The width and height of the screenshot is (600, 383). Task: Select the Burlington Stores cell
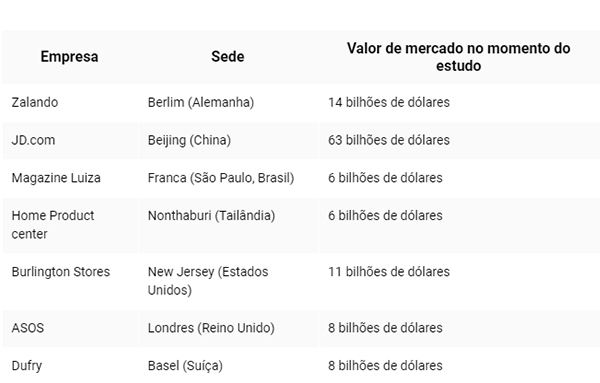[x=70, y=281]
